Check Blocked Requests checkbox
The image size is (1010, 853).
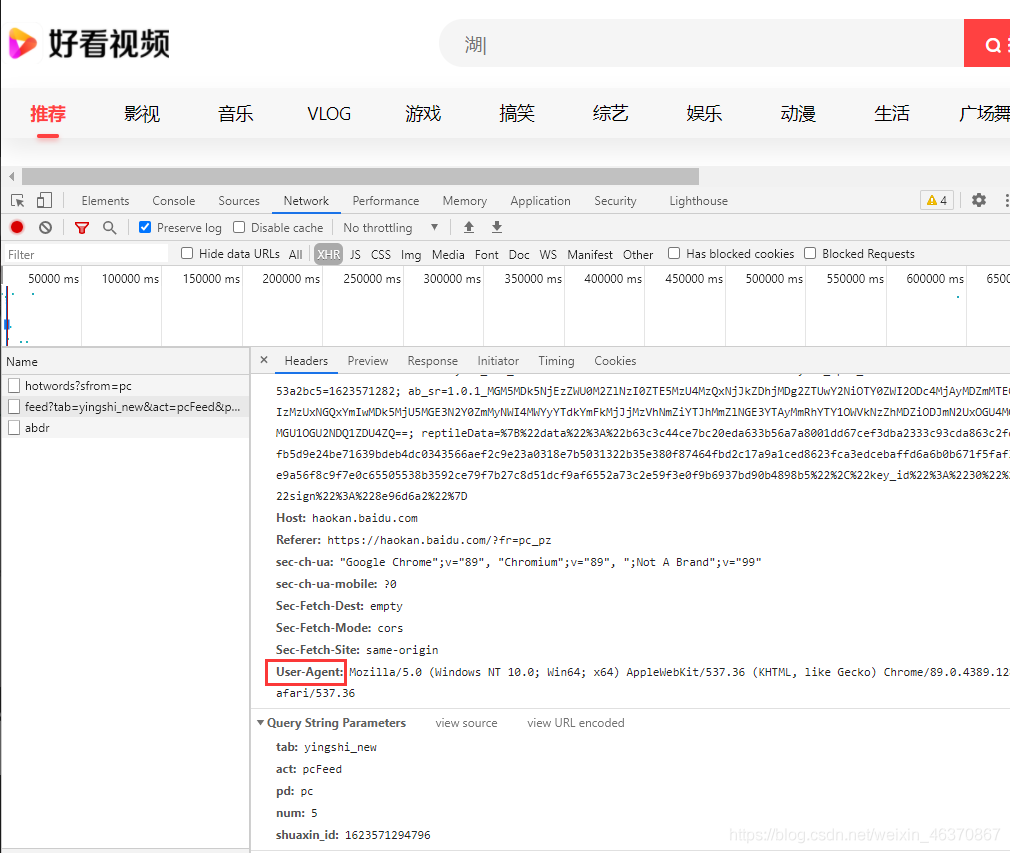pos(810,253)
